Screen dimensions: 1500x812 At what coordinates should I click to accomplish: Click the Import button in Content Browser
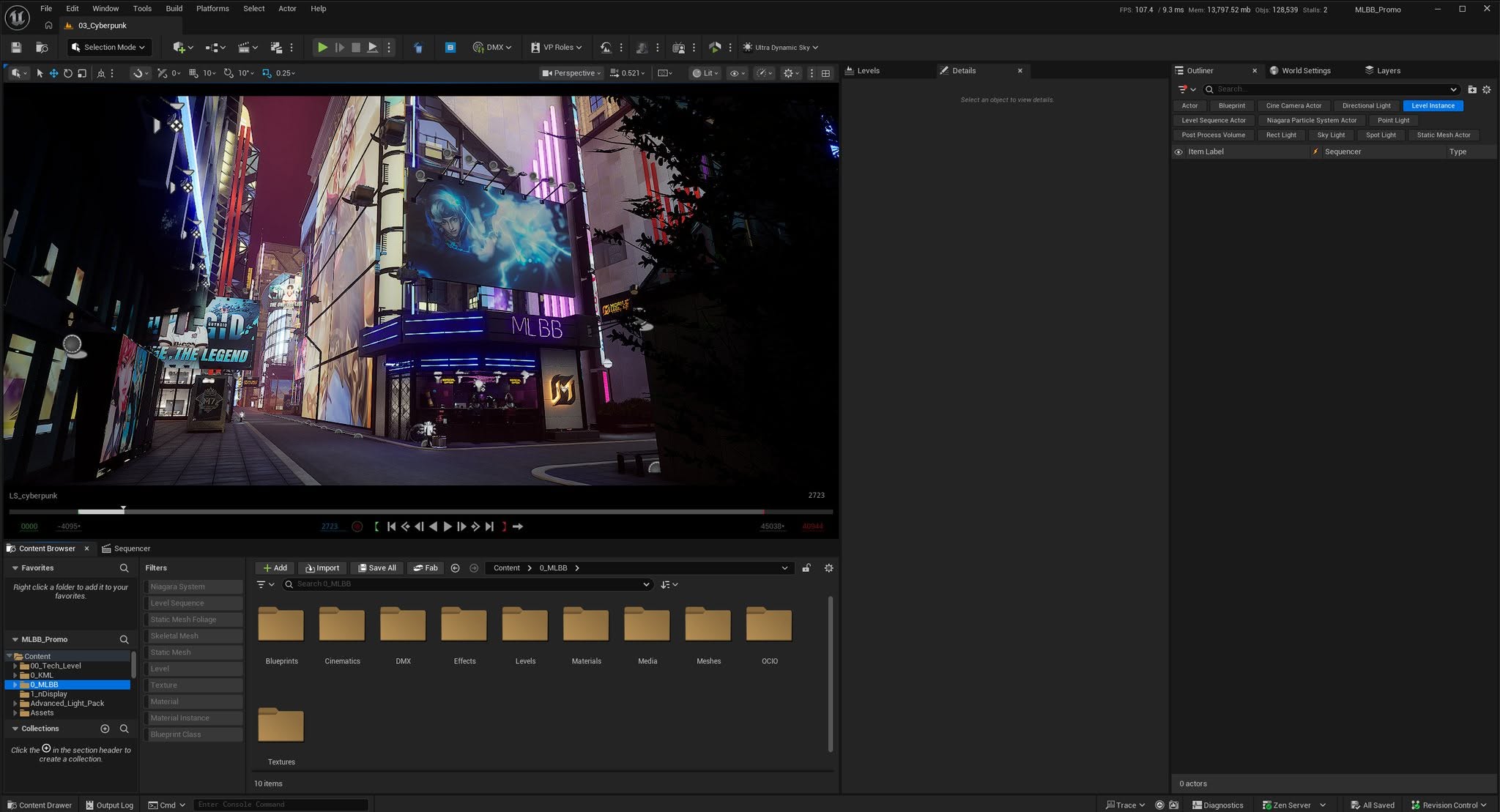(x=322, y=568)
